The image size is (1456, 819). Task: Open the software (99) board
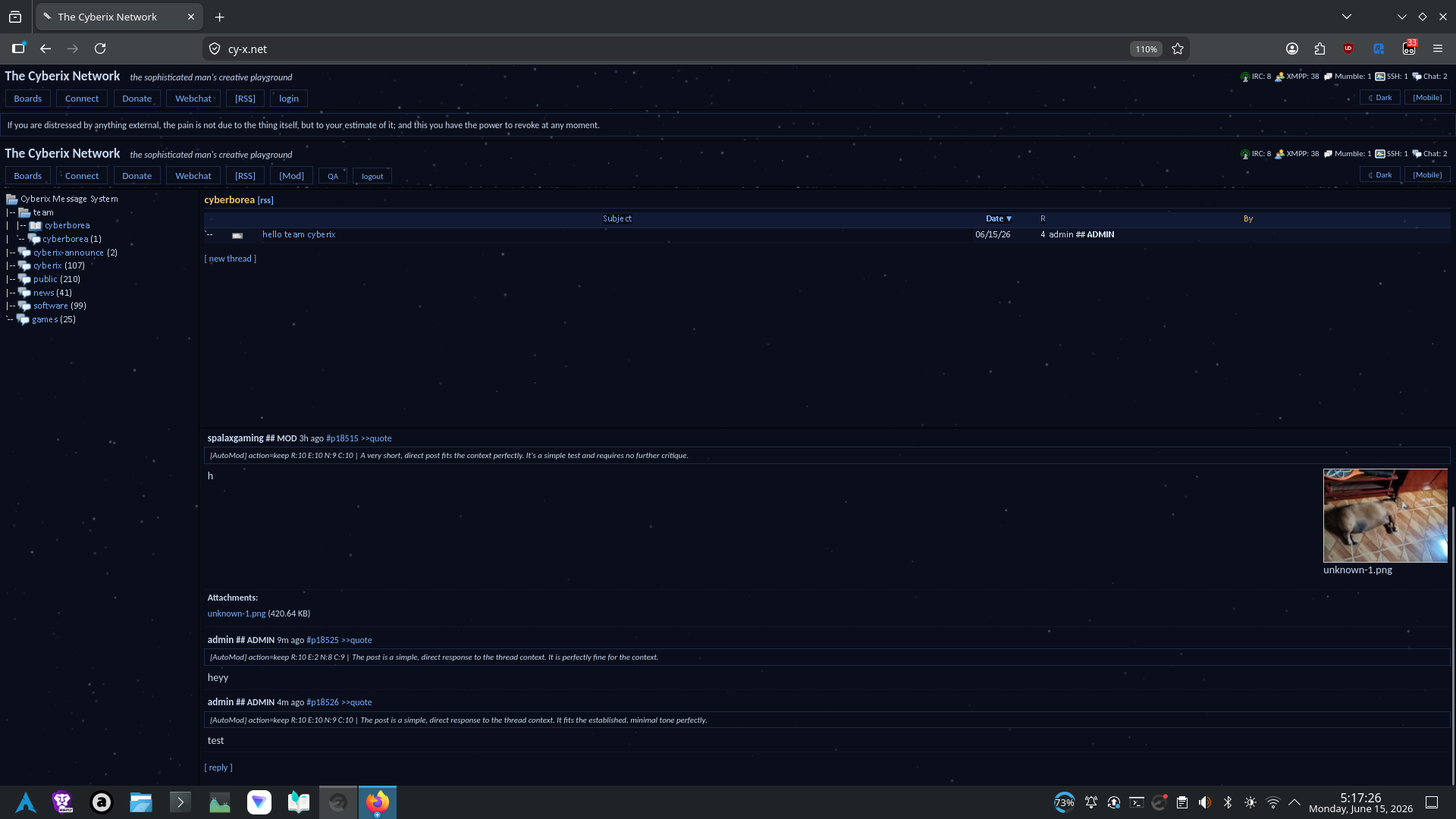click(x=51, y=306)
